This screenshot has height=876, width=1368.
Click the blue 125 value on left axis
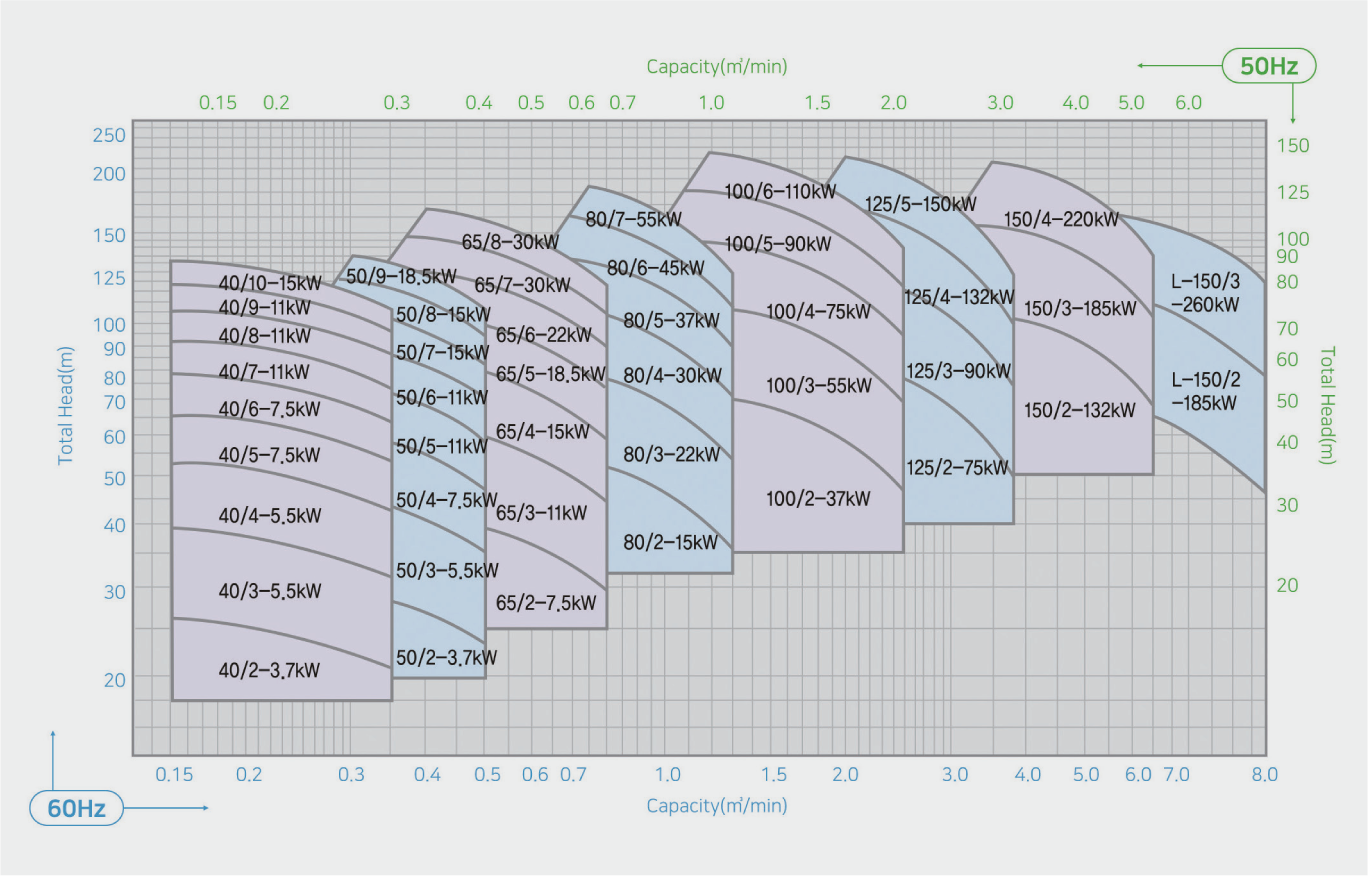click(110, 278)
